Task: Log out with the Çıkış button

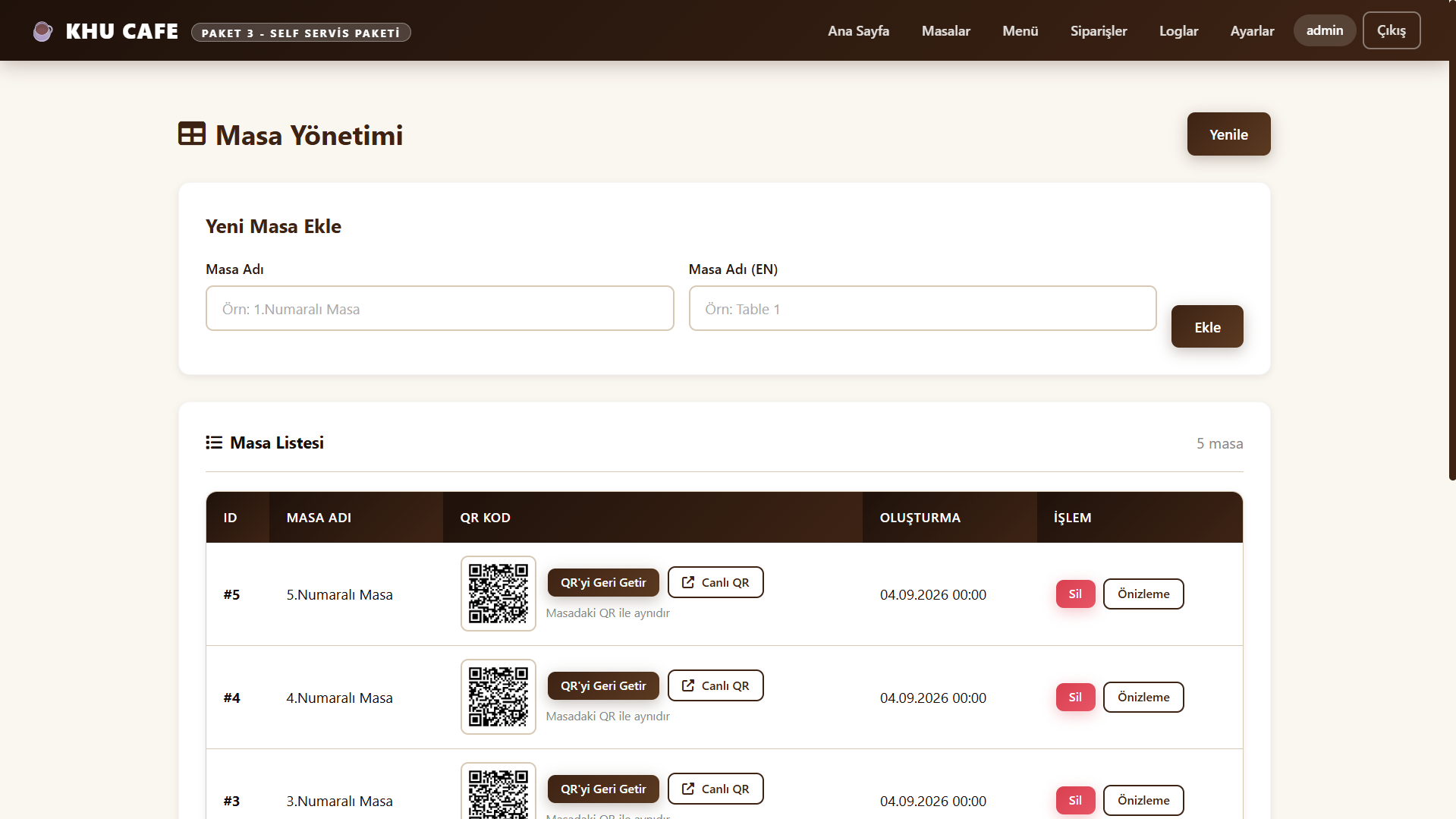Action: pyautogui.click(x=1392, y=30)
